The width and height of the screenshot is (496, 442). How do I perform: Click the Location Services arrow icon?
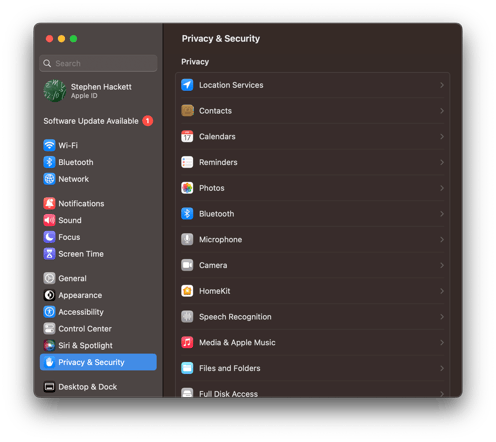pos(187,85)
